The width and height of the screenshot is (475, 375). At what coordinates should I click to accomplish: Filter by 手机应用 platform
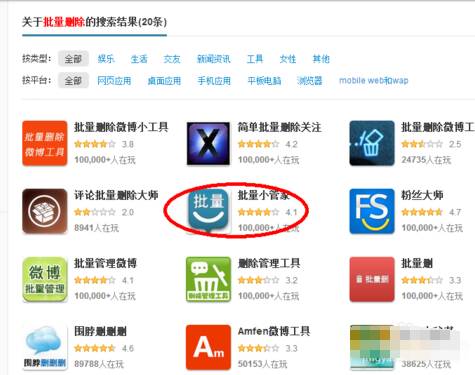pos(214,81)
